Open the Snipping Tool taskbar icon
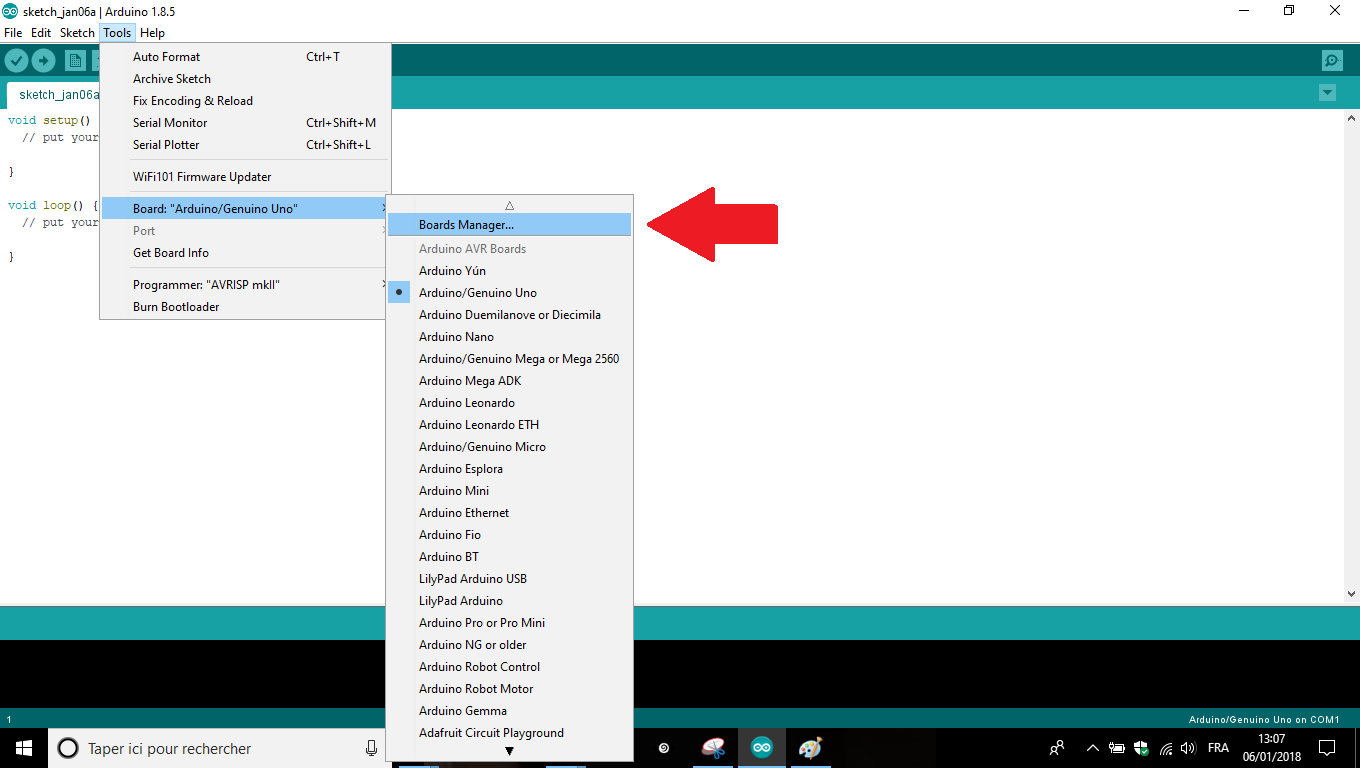 tap(713, 748)
